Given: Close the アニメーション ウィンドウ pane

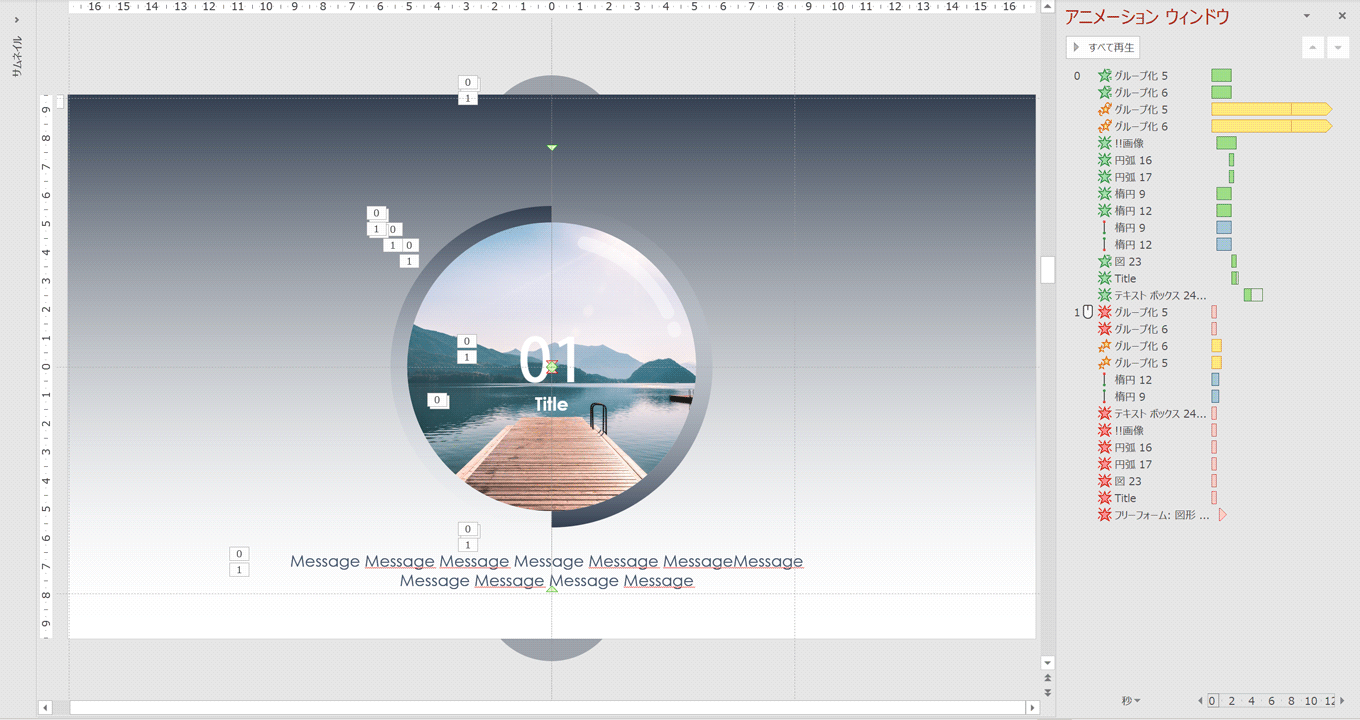Looking at the screenshot, I should click(x=1342, y=16).
